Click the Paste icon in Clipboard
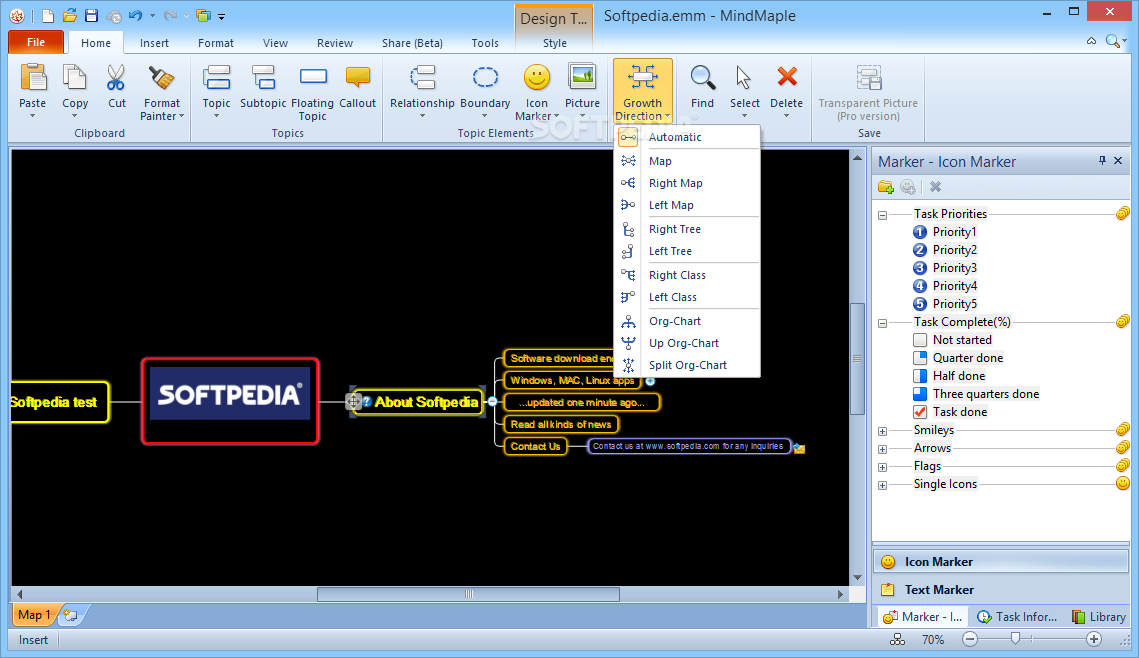Image resolution: width=1139 pixels, height=658 pixels. (x=33, y=78)
